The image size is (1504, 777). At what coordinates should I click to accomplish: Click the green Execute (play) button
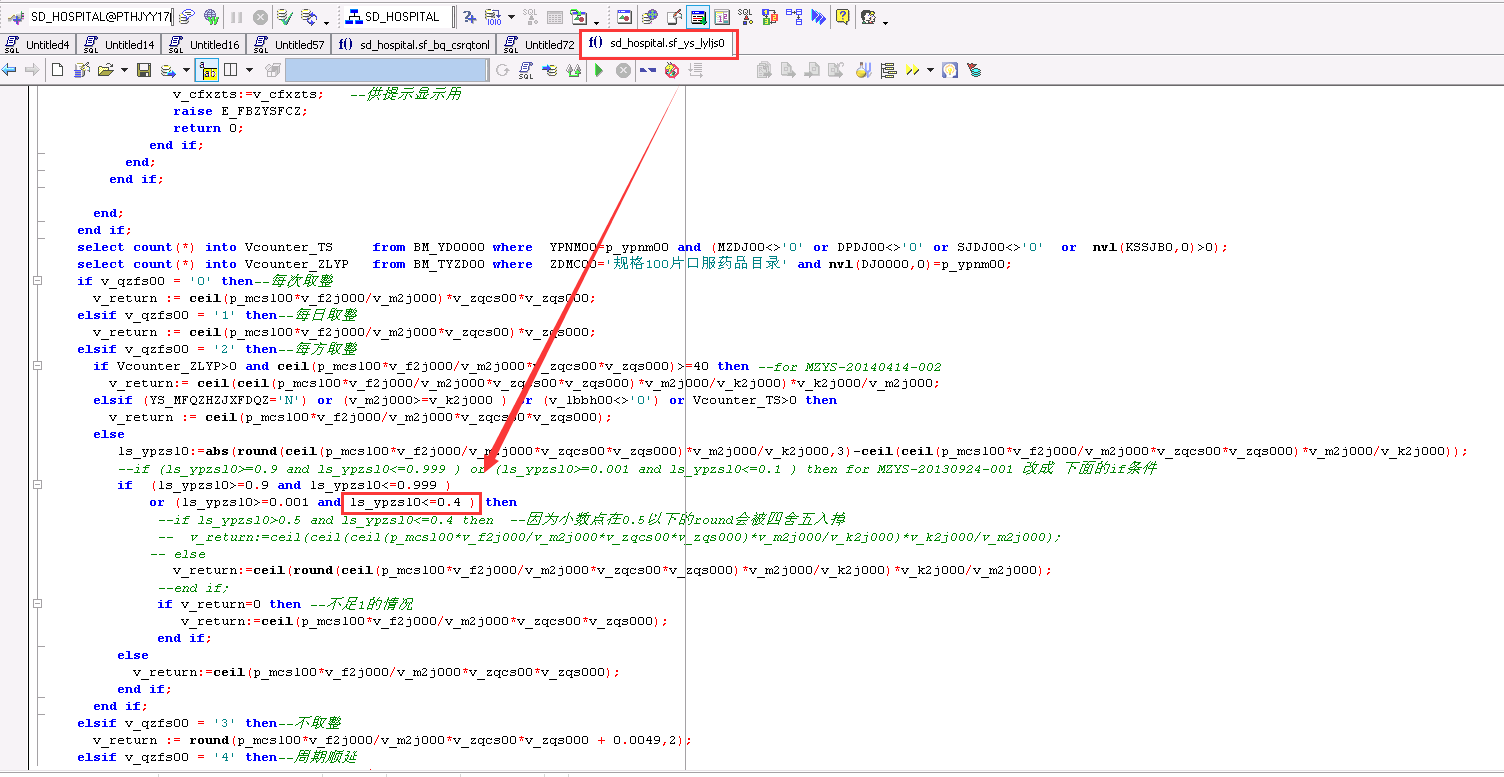(x=599, y=70)
